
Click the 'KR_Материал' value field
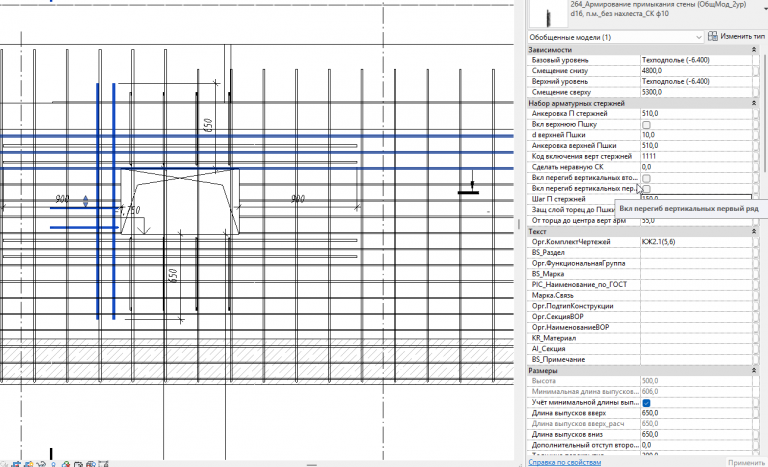click(x=696, y=338)
